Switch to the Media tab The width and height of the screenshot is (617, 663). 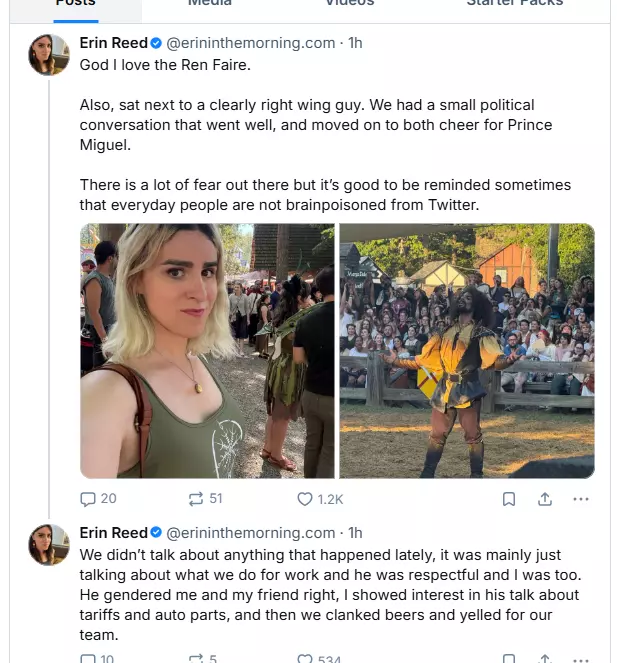click(210, 4)
